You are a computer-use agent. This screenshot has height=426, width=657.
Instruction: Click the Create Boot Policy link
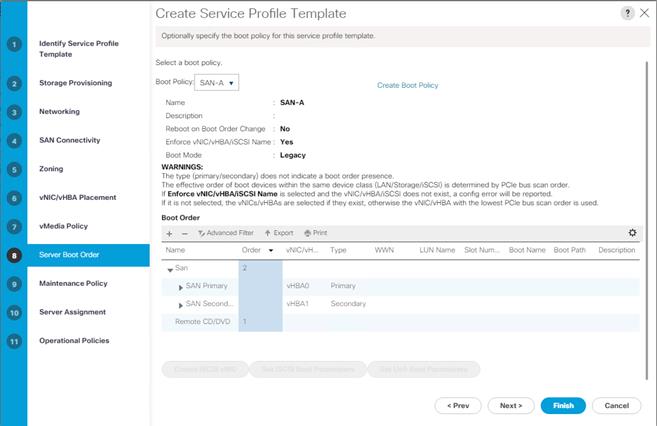tap(407, 85)
